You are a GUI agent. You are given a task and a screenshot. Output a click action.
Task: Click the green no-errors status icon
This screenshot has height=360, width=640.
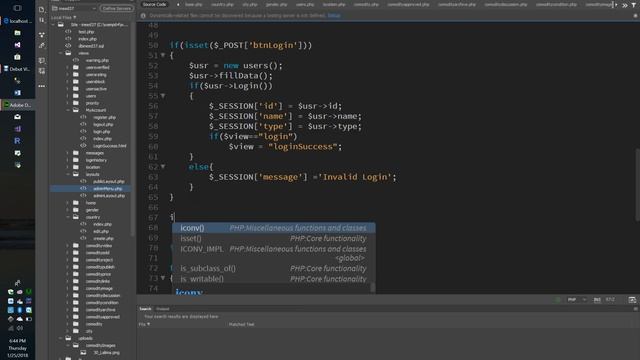558,300
